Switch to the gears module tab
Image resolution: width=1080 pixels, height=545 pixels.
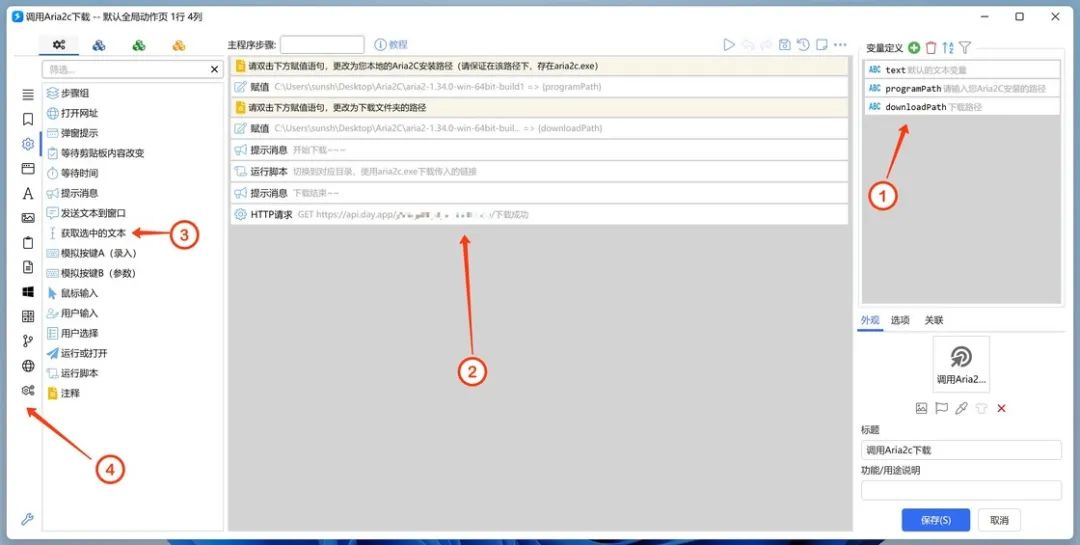(x=59, y=45)
